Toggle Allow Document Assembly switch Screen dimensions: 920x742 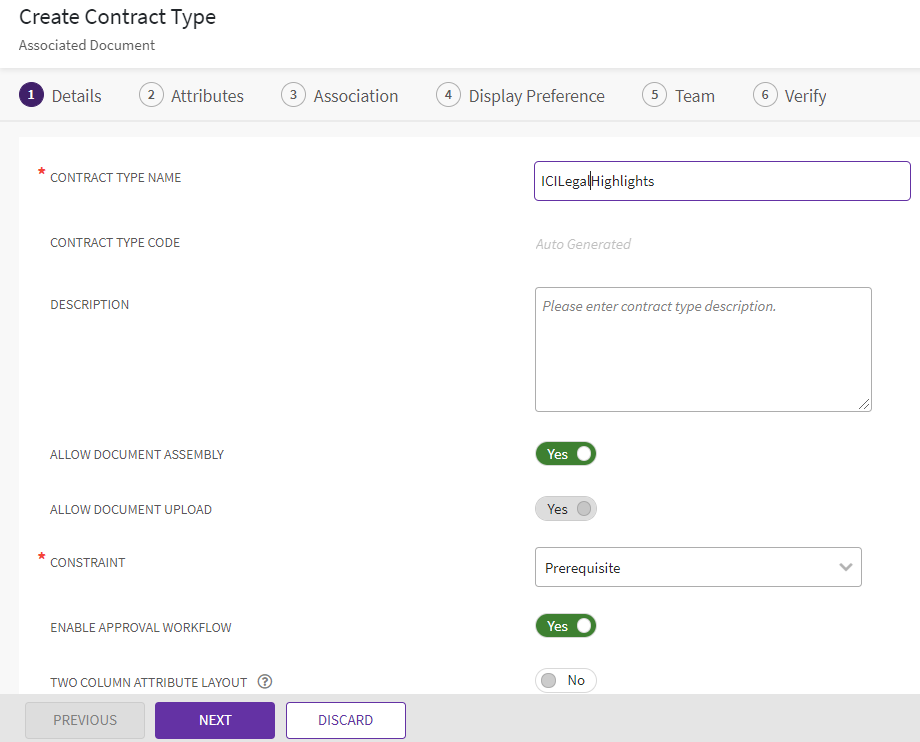(x=566, y=454)
